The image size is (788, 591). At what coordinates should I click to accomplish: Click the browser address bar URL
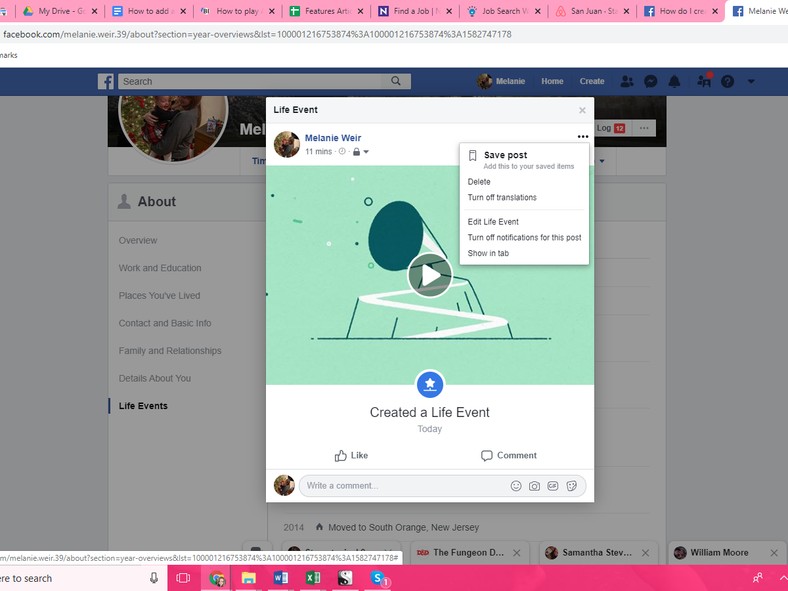pos(257,34)
